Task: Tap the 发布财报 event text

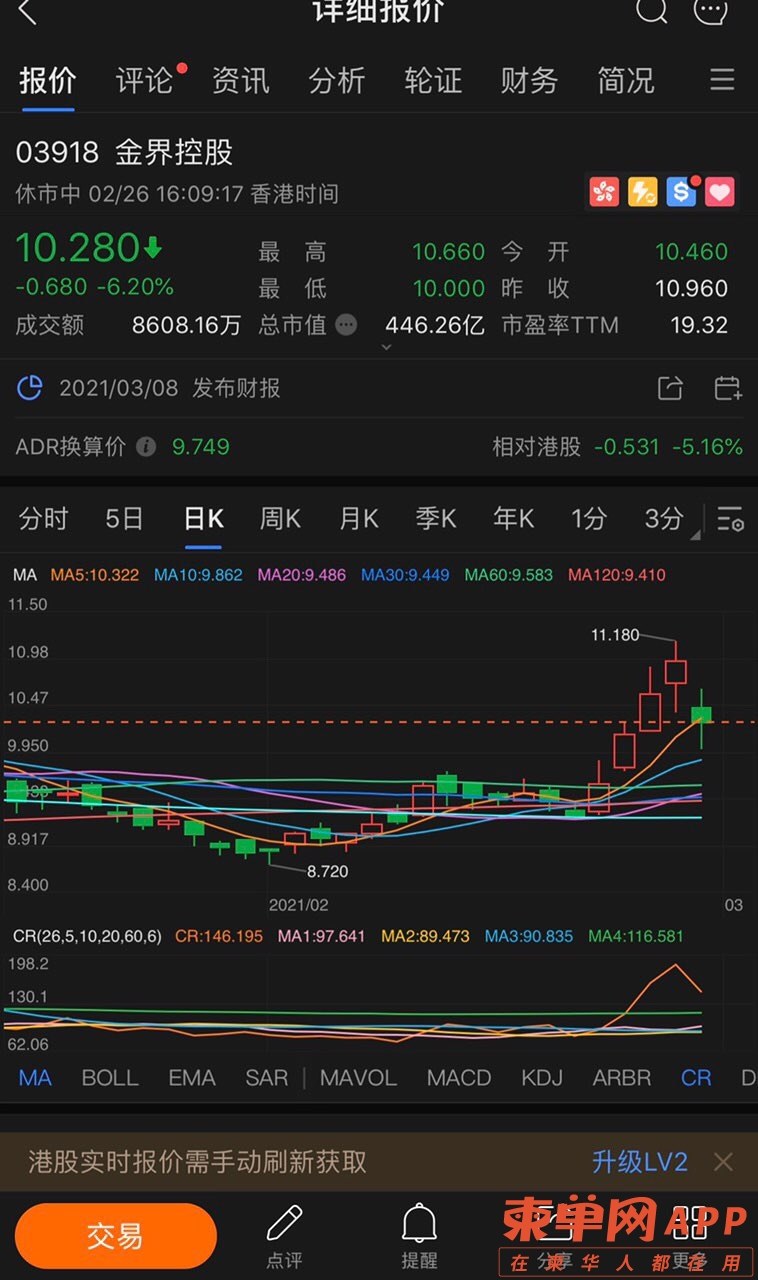Action: 236,388
